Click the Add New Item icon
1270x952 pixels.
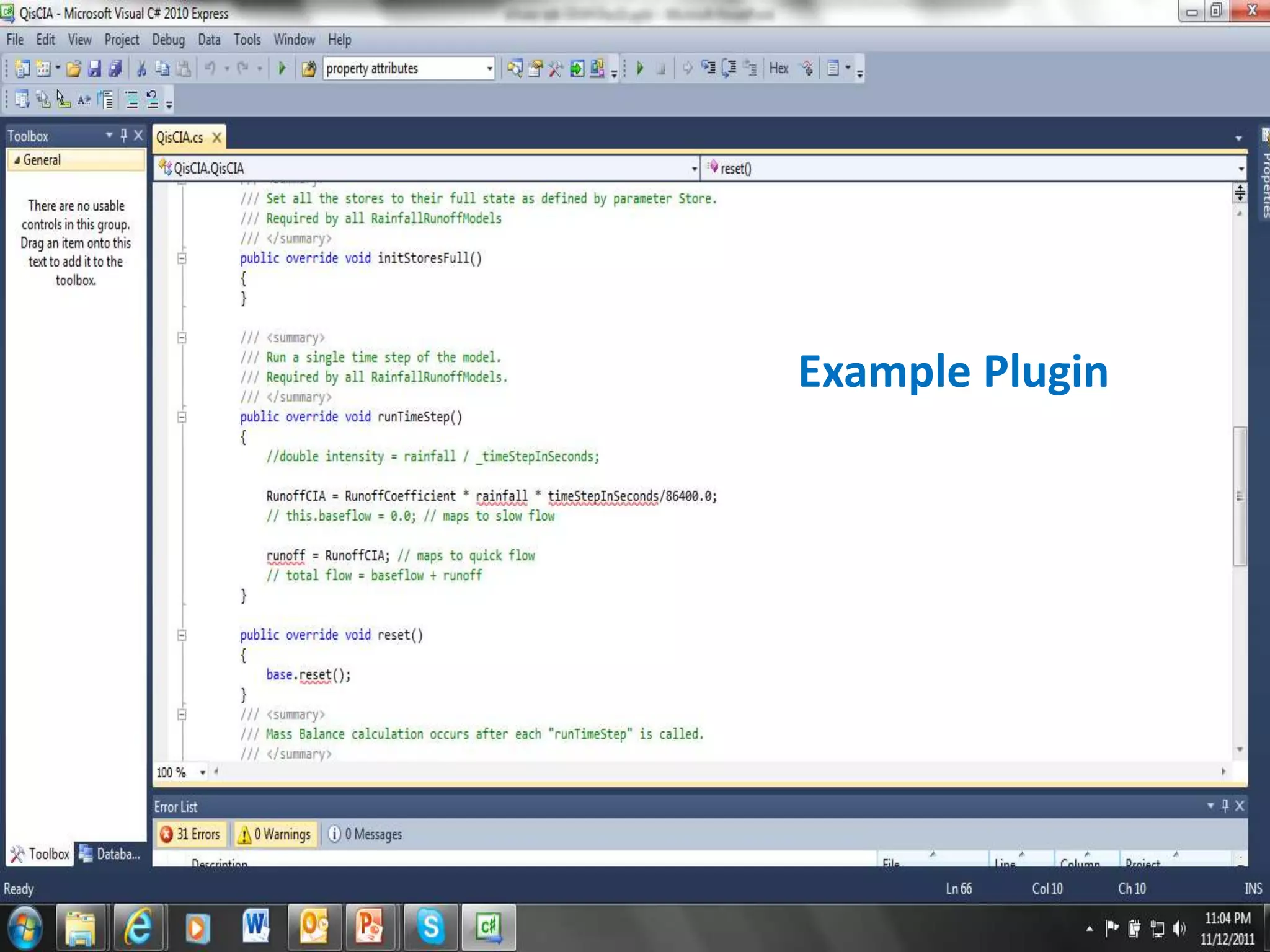[43, 68]
